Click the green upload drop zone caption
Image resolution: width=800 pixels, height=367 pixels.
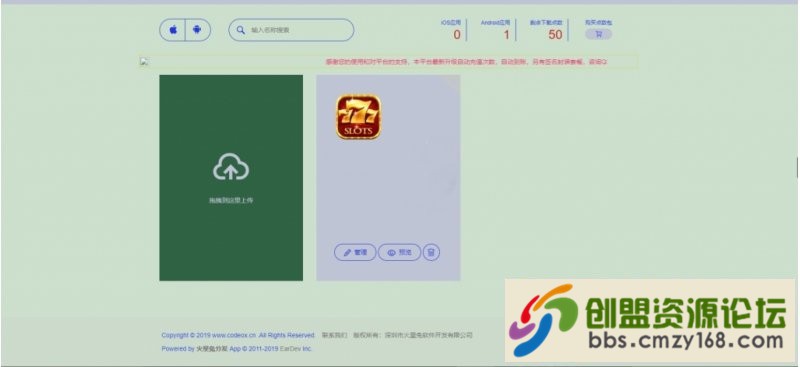231,201
